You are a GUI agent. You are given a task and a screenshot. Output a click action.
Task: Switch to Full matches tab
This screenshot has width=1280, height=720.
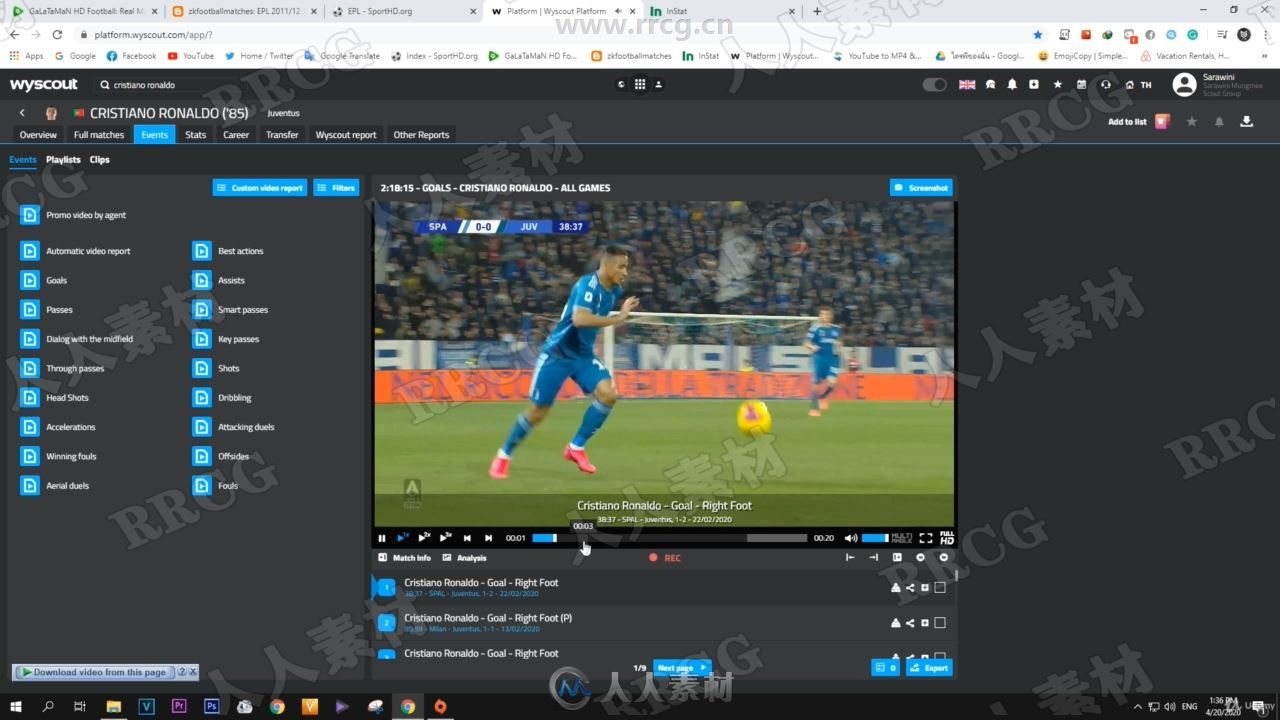point(99,134)
